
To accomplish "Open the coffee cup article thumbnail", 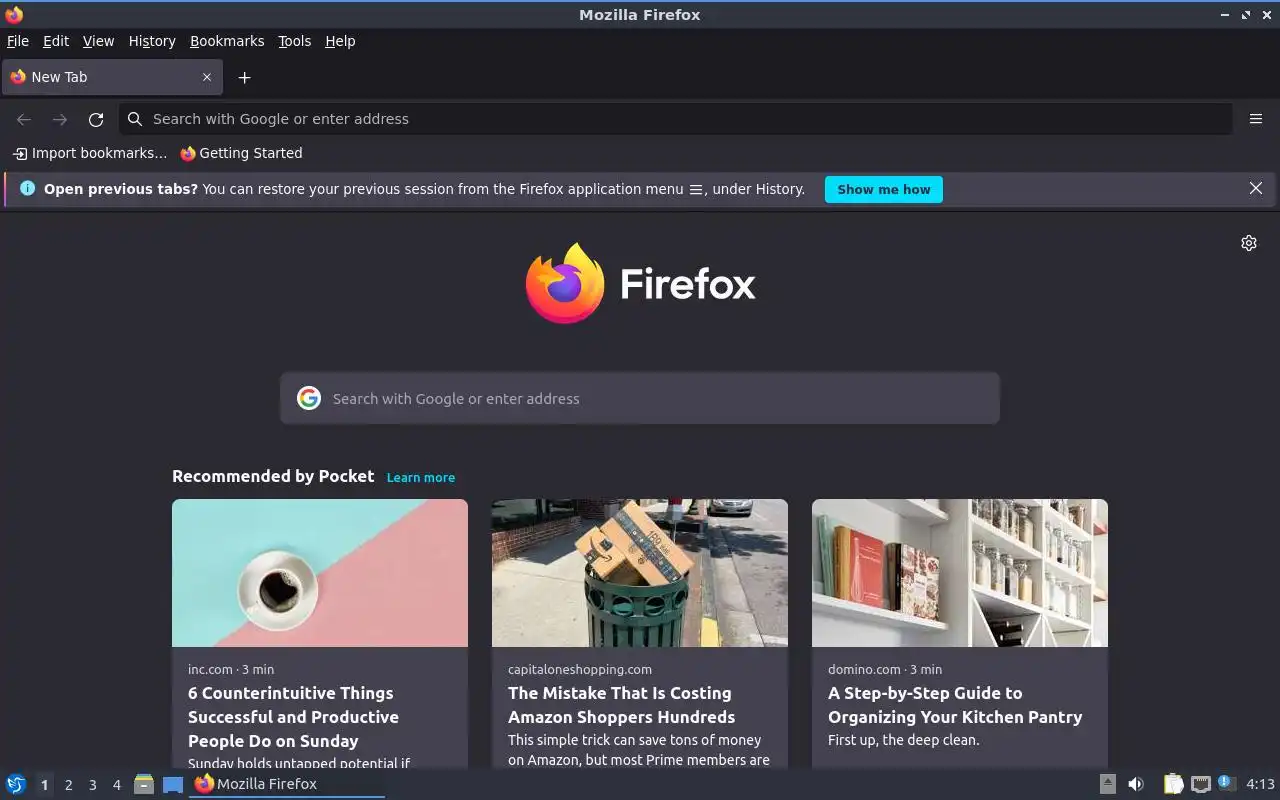I will point(320,573).
